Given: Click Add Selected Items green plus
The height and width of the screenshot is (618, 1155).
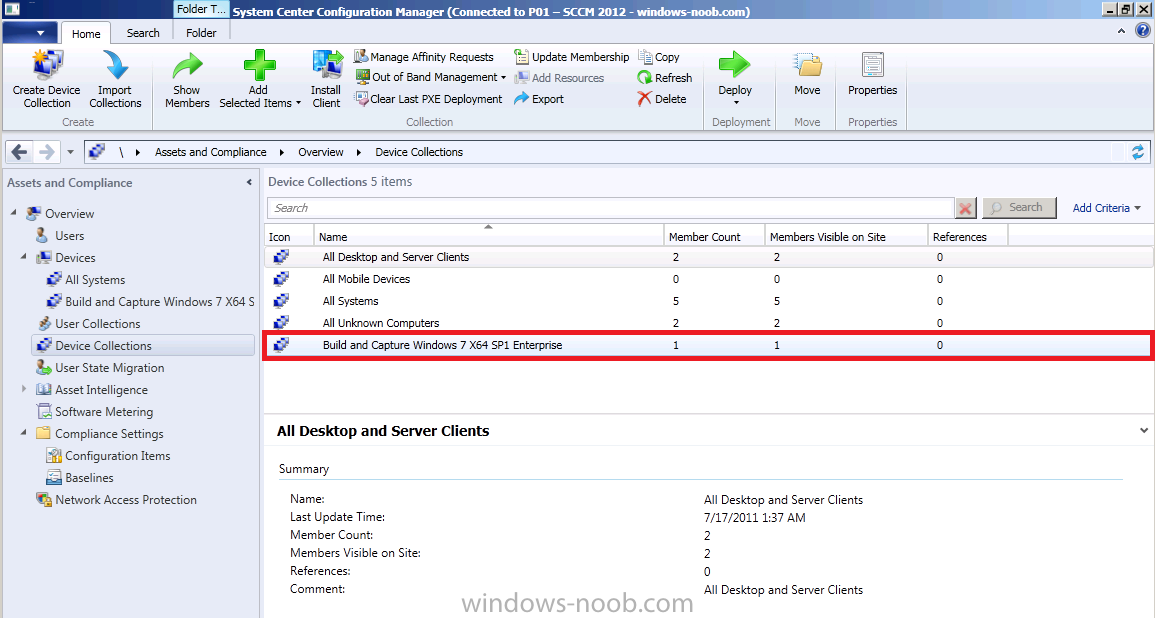Looking at the screenshot, I should (x=259, y=65).
